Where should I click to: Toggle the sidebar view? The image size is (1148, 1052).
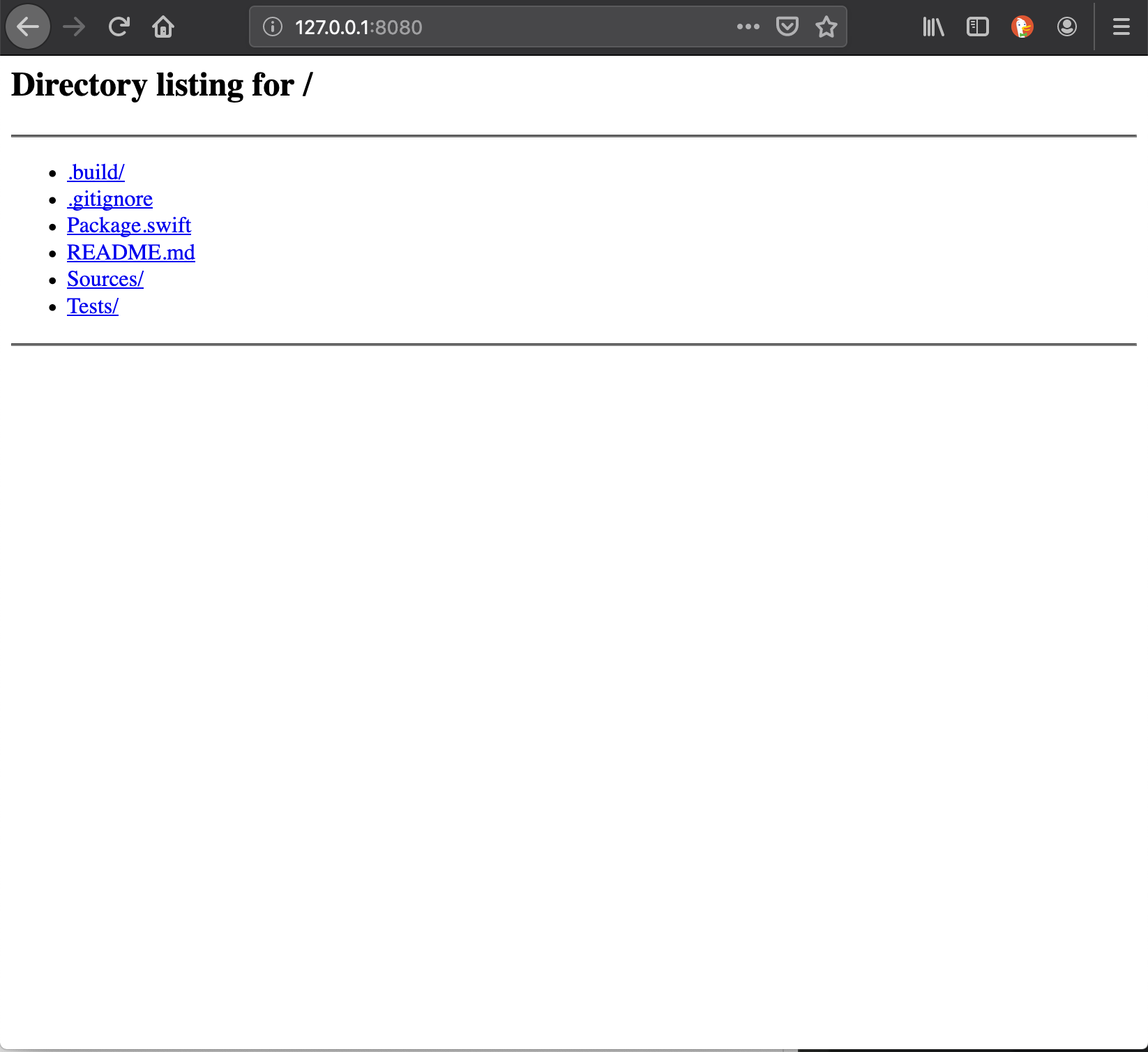(978, 27)
